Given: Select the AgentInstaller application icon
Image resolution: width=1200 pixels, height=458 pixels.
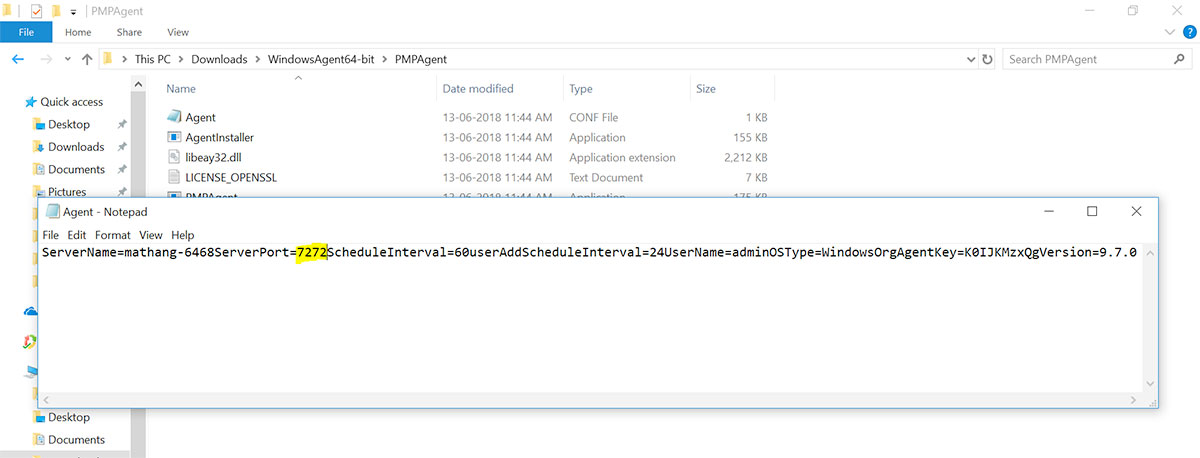Looking at the screenshot, I should click(x=174, y=137).
